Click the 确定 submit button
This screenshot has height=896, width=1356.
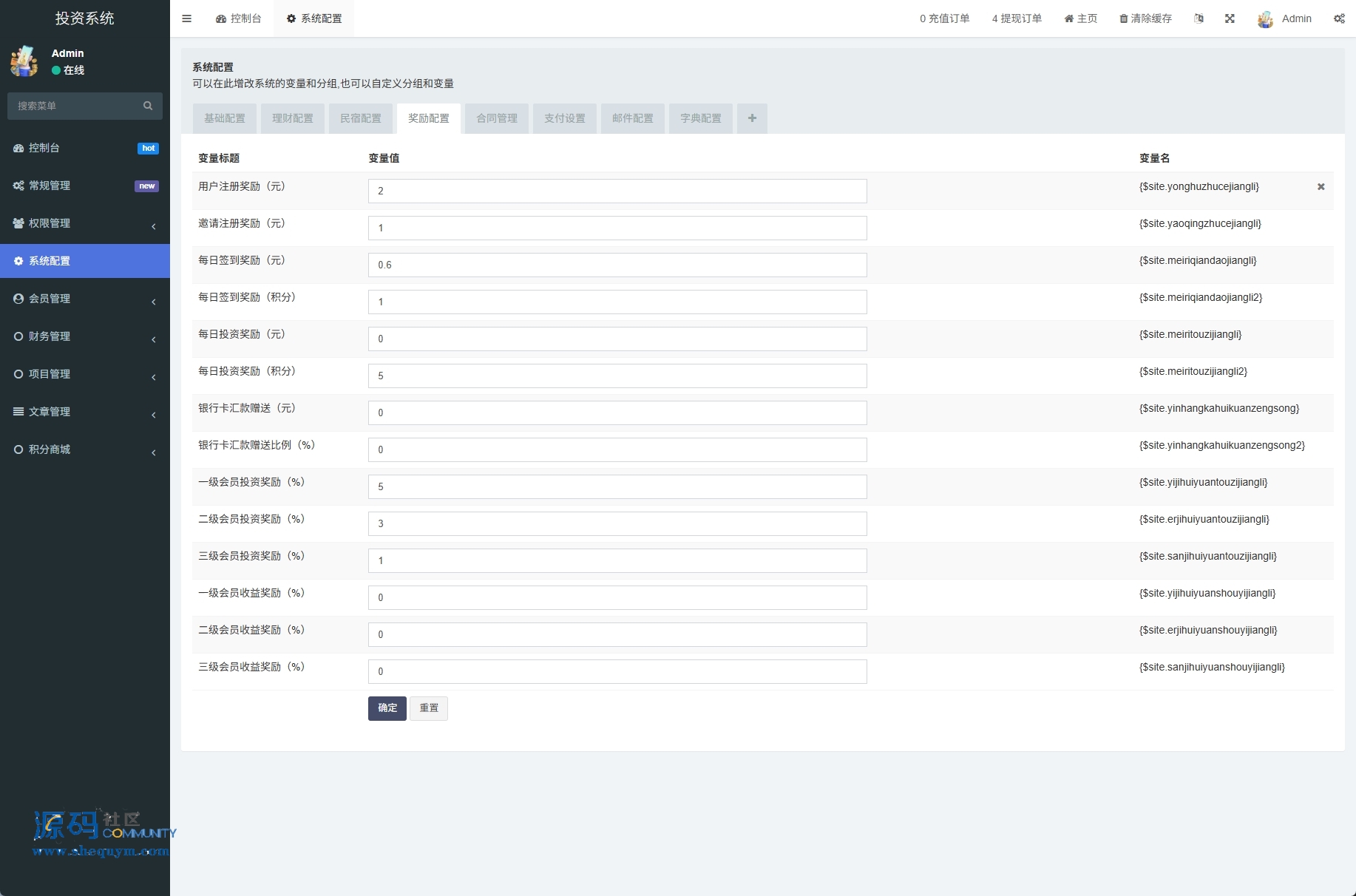pos(387,708)
